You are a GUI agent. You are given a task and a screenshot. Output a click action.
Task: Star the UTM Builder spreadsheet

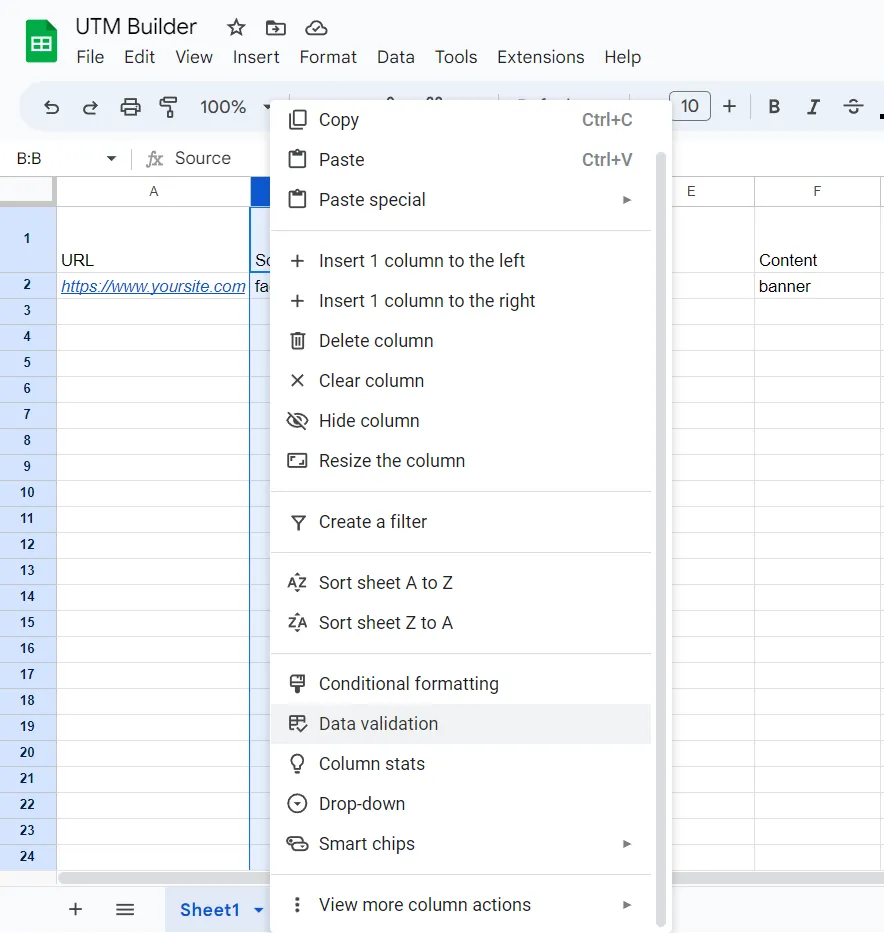(x=235, y=28)
